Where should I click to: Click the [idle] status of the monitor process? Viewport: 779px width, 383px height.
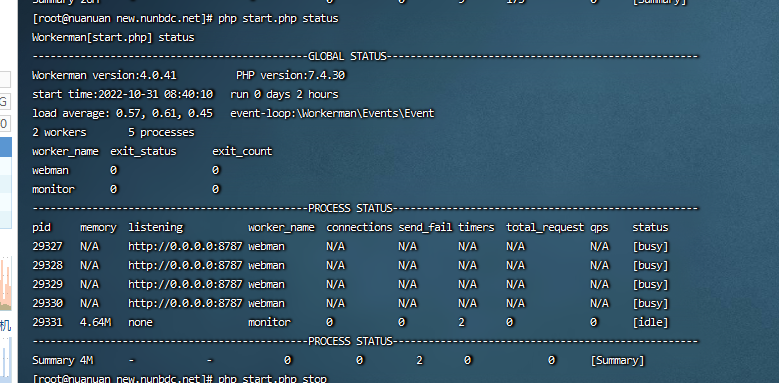coord(650,322)
